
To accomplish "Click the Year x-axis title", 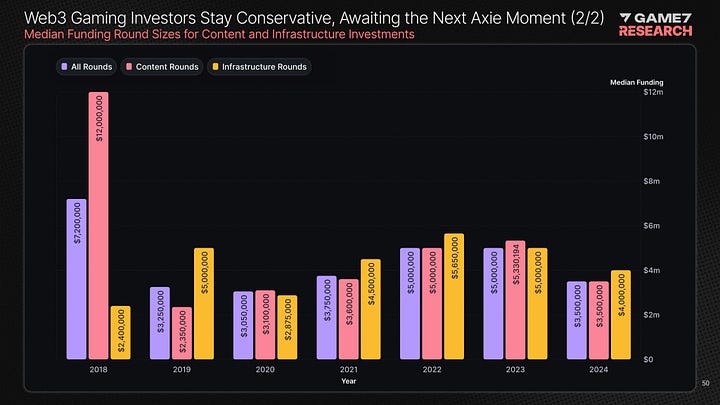I will (x=347, y=380).
